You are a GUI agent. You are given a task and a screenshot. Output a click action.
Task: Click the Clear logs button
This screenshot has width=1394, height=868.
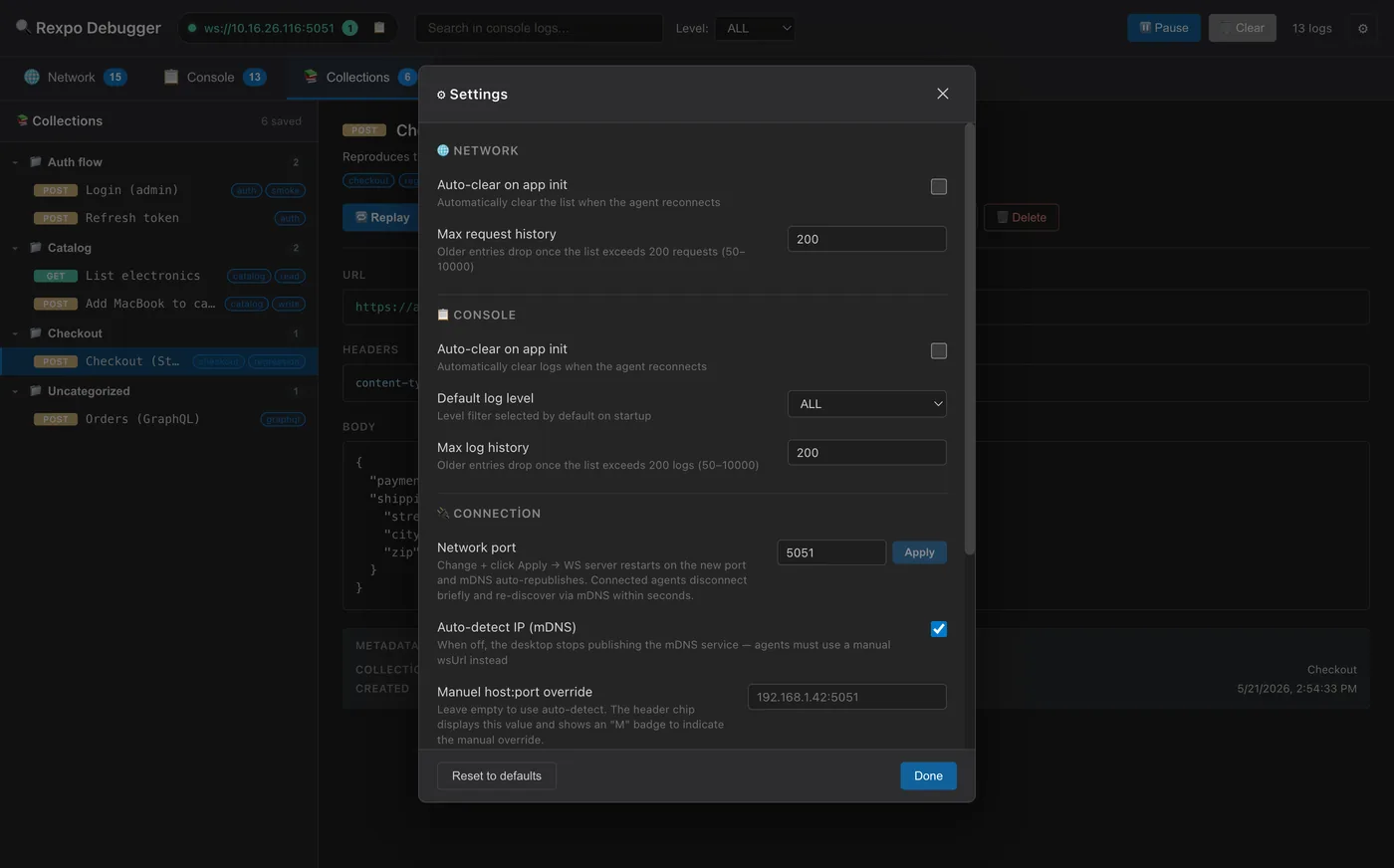coord(1242,28)
